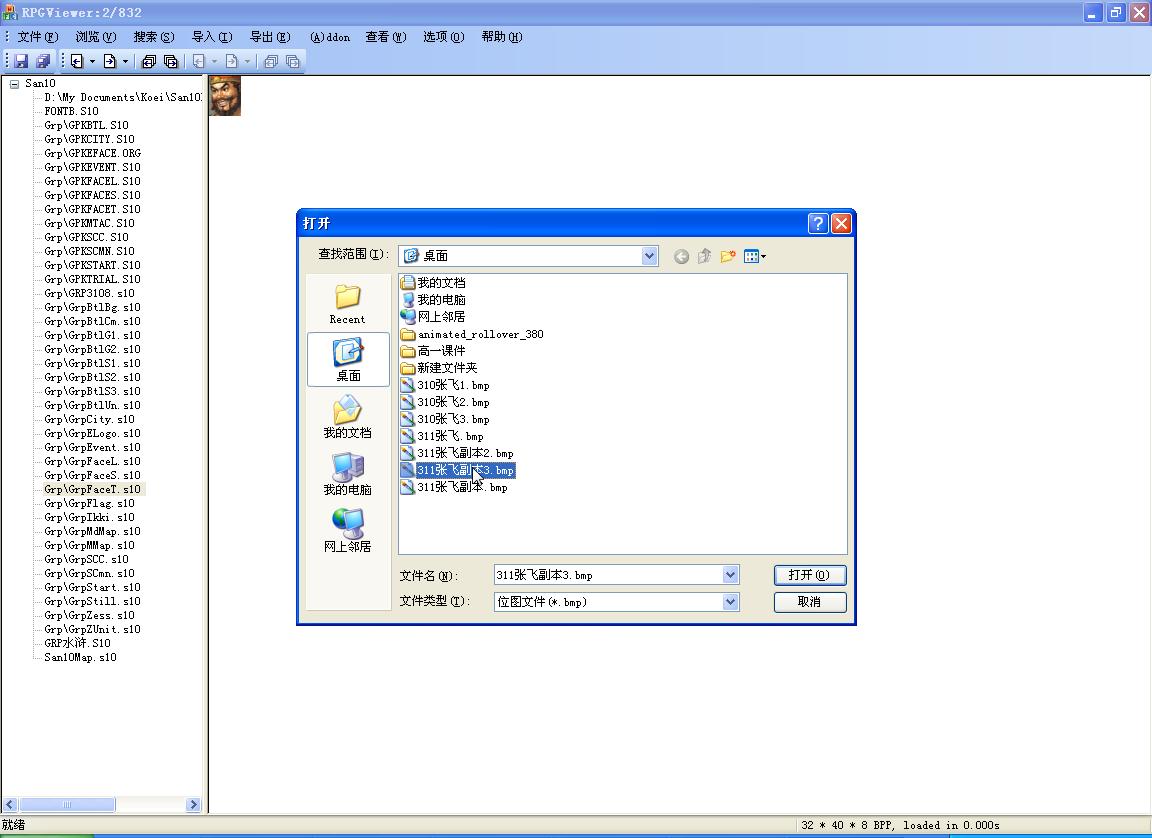Click the 桌面 shortcut in places bar
Viewport: 1152px width, 838px height.
(x=348, y=359)
